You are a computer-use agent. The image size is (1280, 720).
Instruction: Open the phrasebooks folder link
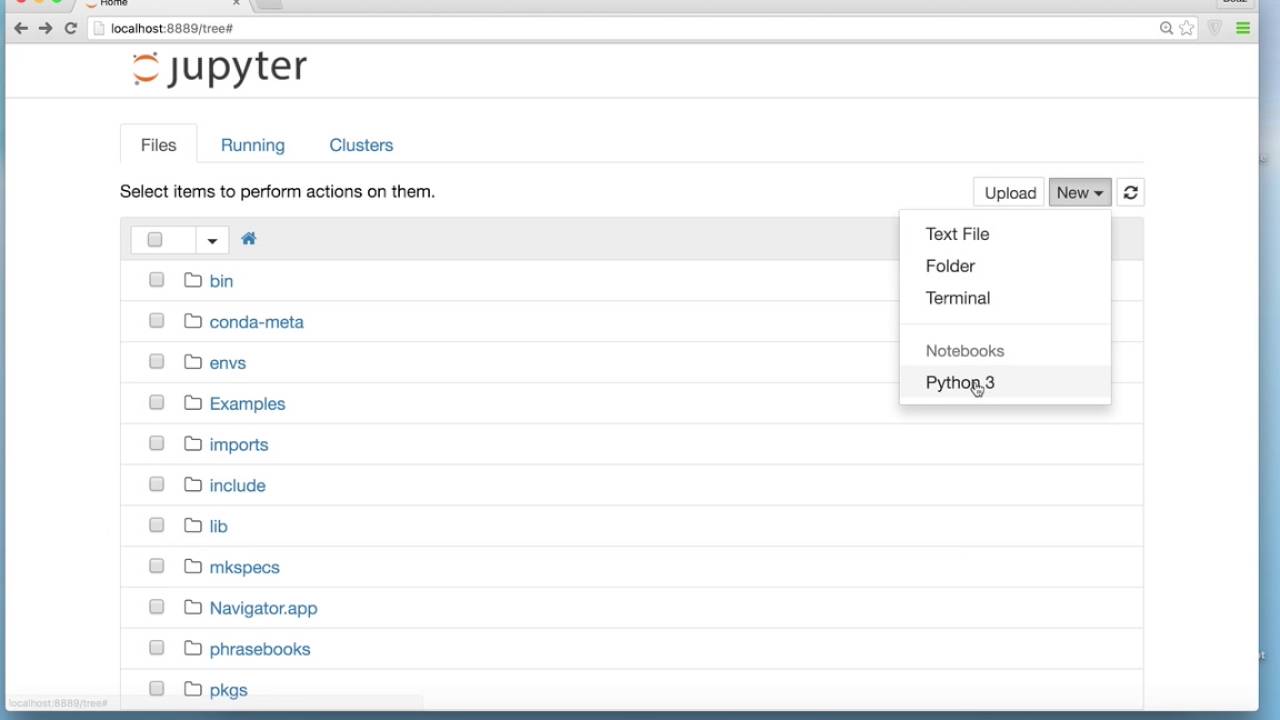click(260, 650)
